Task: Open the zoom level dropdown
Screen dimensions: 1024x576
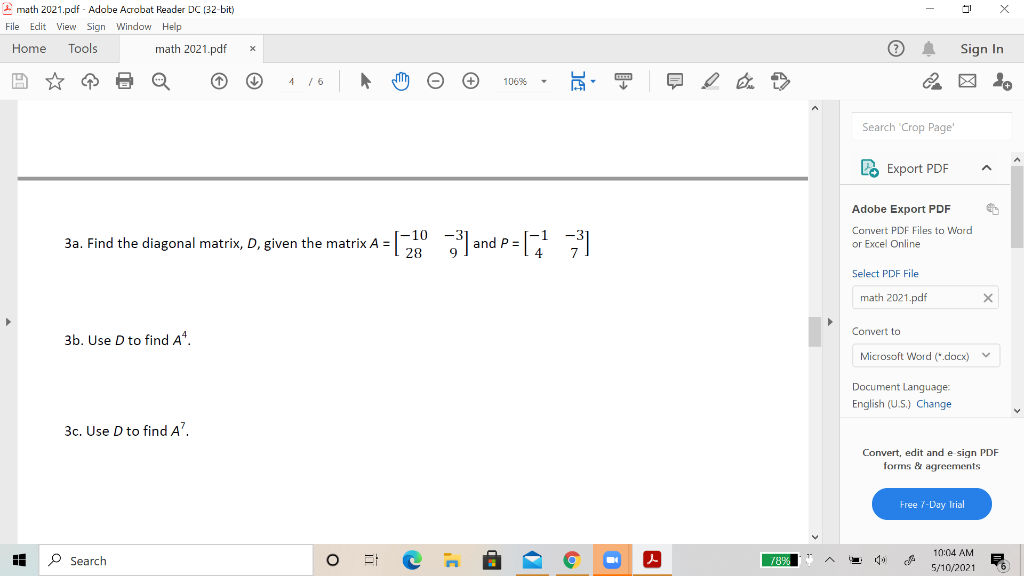Action: point(544,81)
